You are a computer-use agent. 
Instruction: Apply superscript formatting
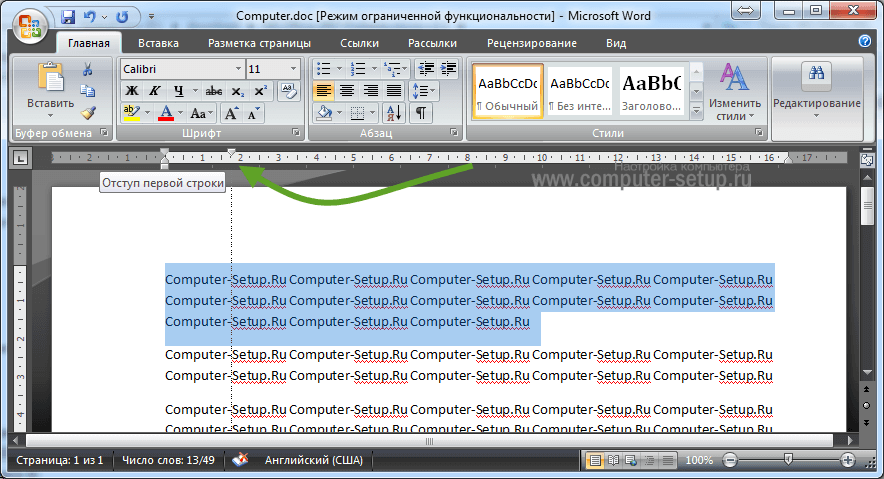(260, 91)
